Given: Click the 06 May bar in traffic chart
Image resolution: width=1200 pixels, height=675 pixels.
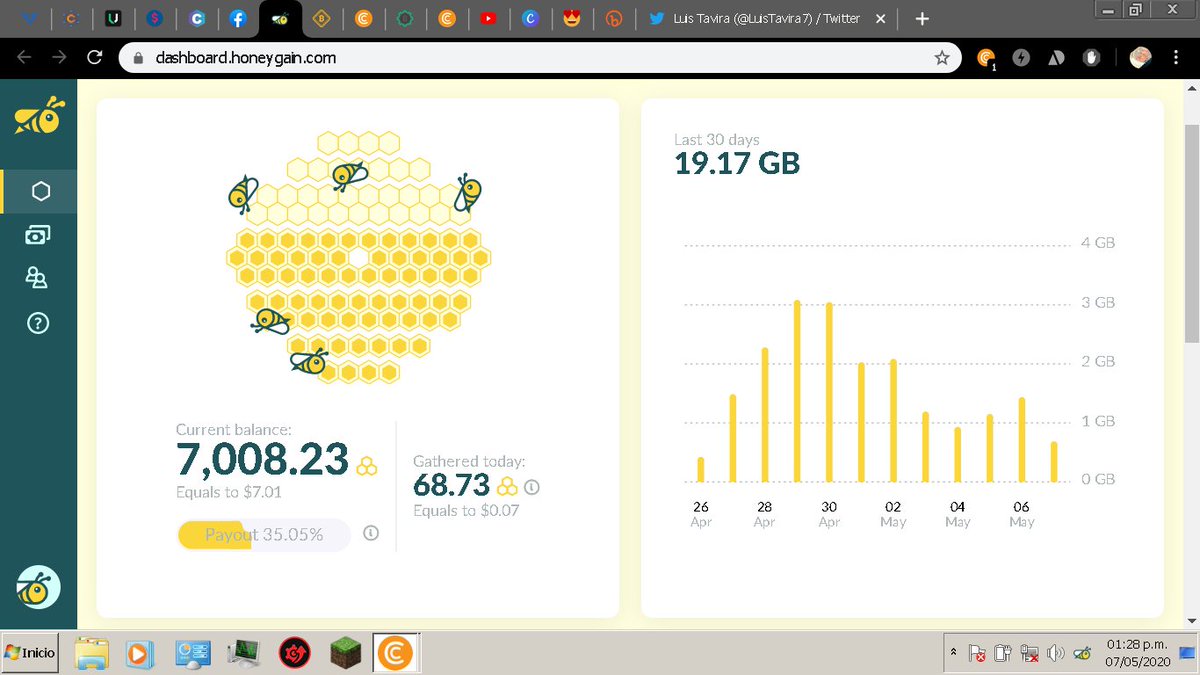Looking at the screenshot, I should click(x=1022, y=440).
